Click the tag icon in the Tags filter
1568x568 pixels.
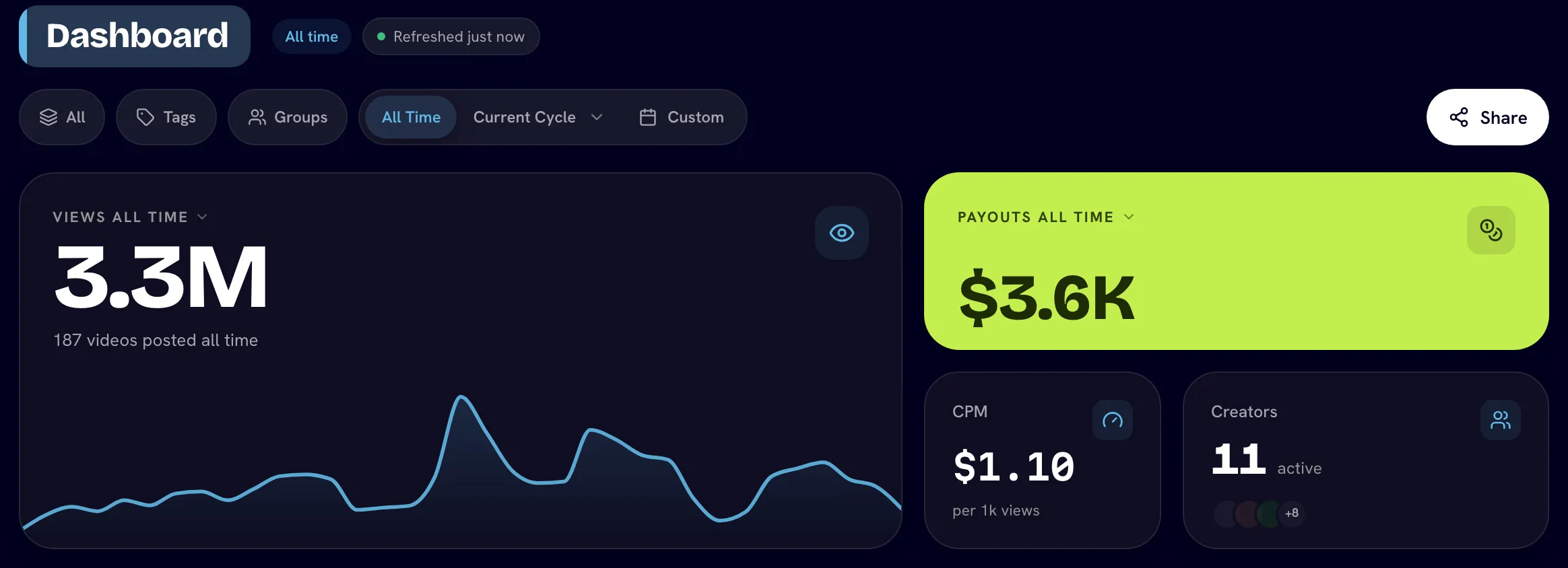click(x=145, y=117)
